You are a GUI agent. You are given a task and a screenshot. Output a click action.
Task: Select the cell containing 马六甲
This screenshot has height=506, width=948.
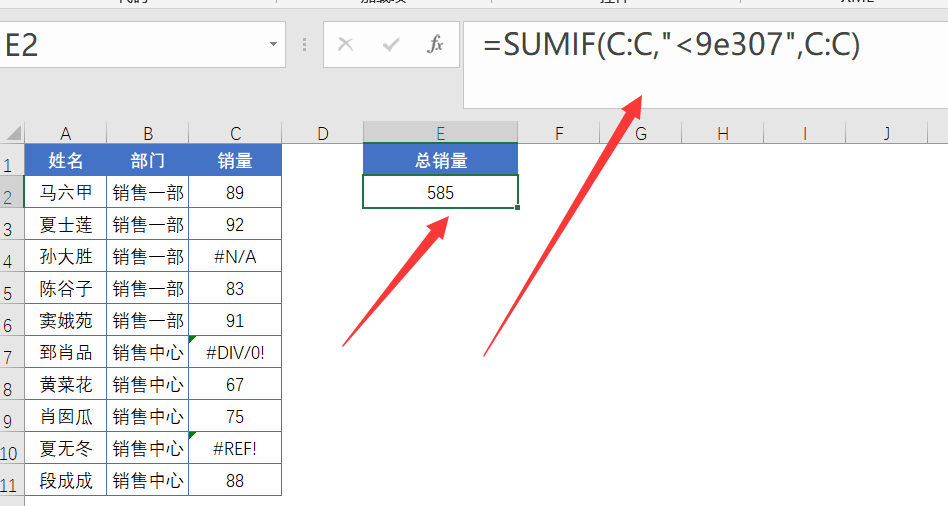pyautogui.click(x=65, y=193)
